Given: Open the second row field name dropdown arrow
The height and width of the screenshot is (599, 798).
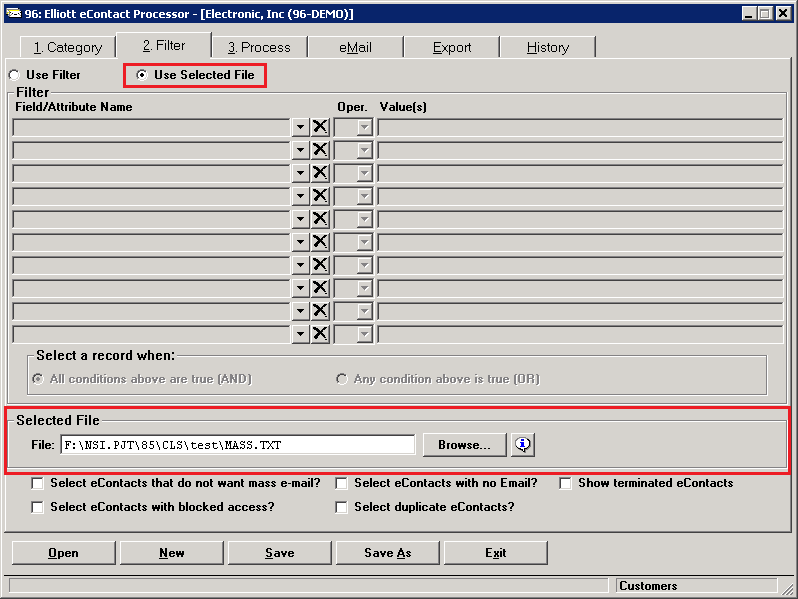Looking at the screenshot, I should tap(300, 150).
